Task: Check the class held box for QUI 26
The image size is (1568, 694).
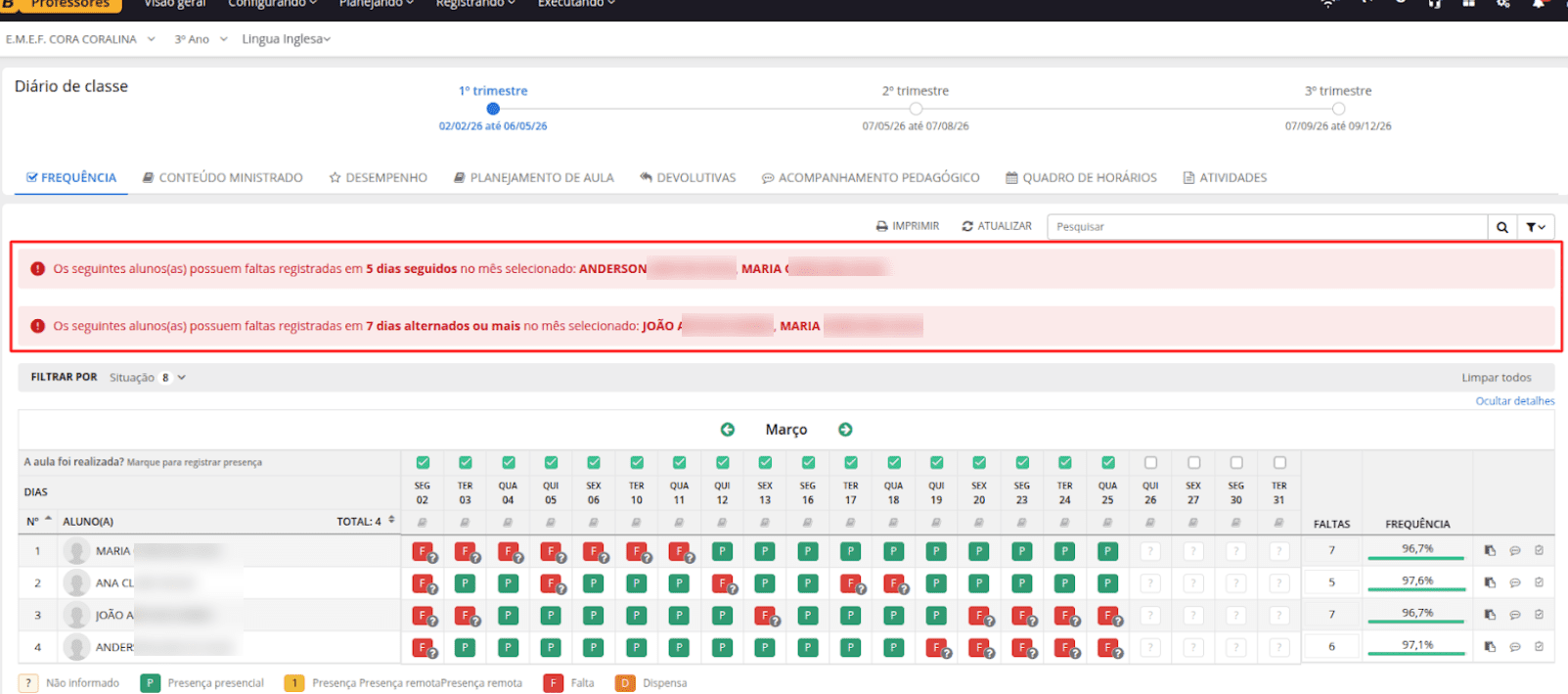Action: [x=1150, y=463]
